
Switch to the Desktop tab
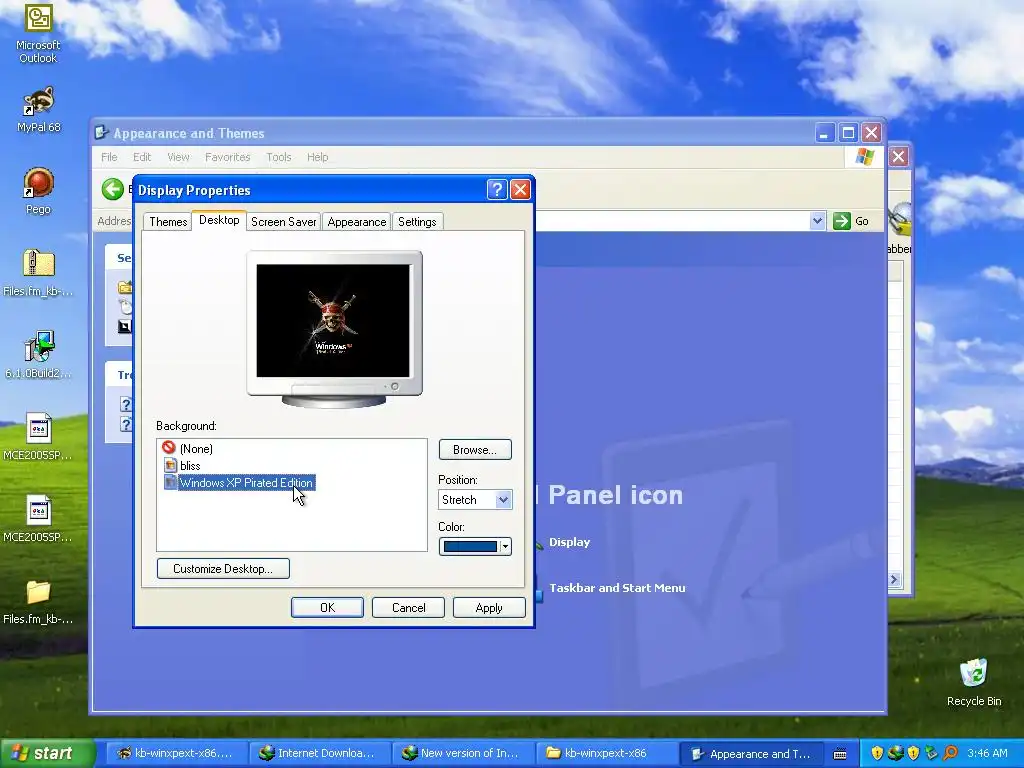219,220
